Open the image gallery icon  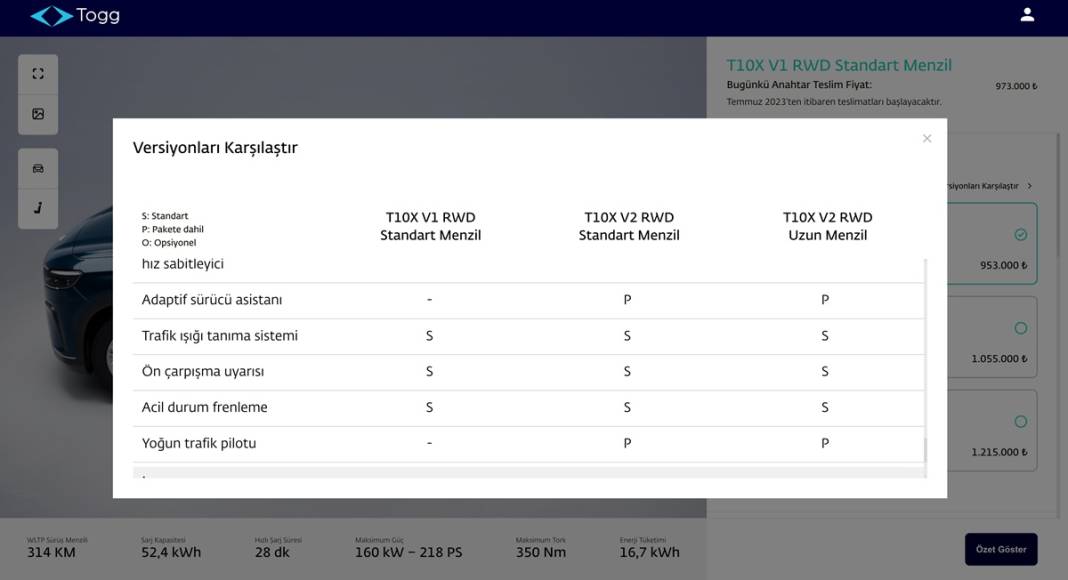click(38, 114)
